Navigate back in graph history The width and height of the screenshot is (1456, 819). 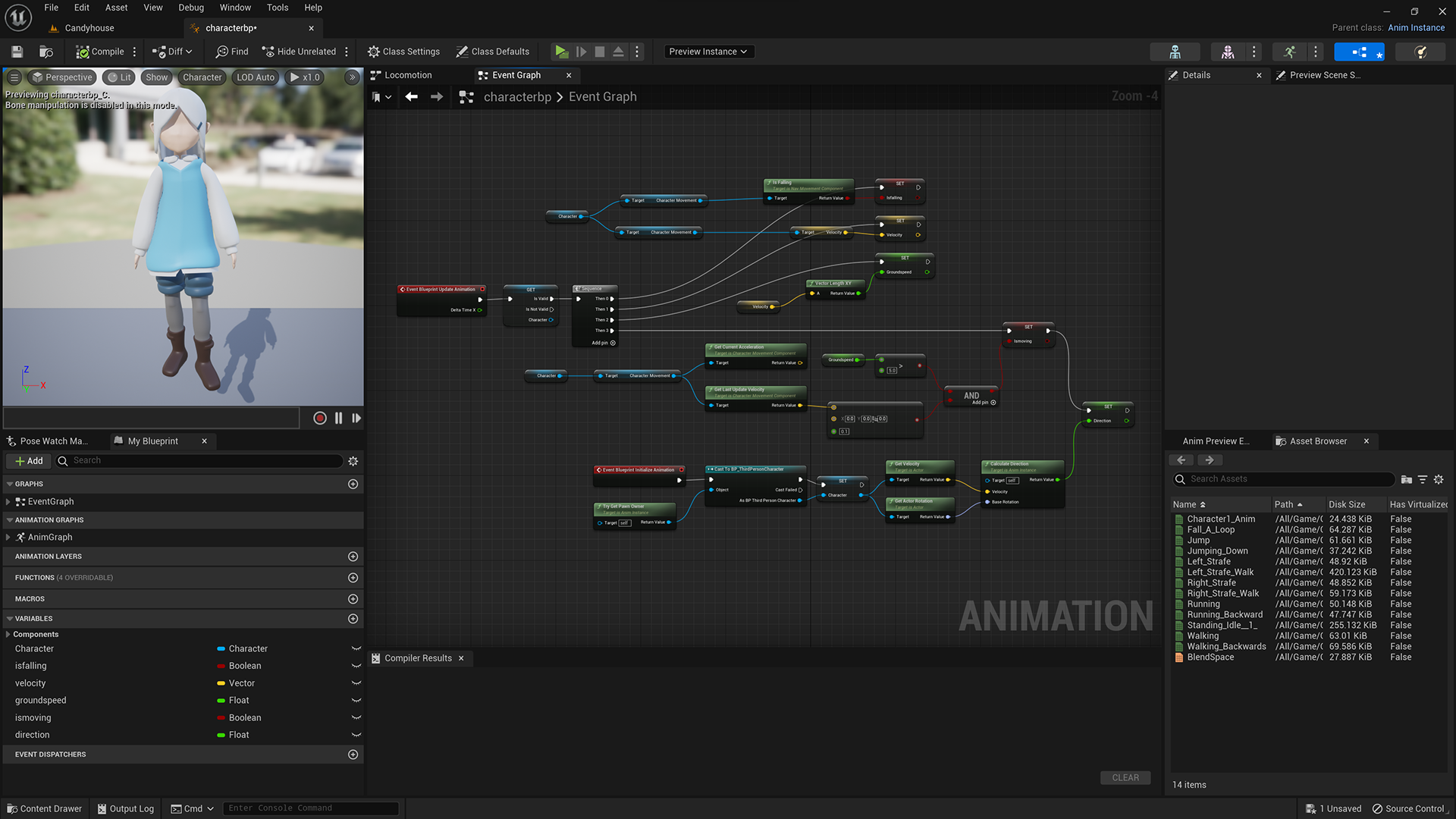pyautogui.click(x=411, y=97)
